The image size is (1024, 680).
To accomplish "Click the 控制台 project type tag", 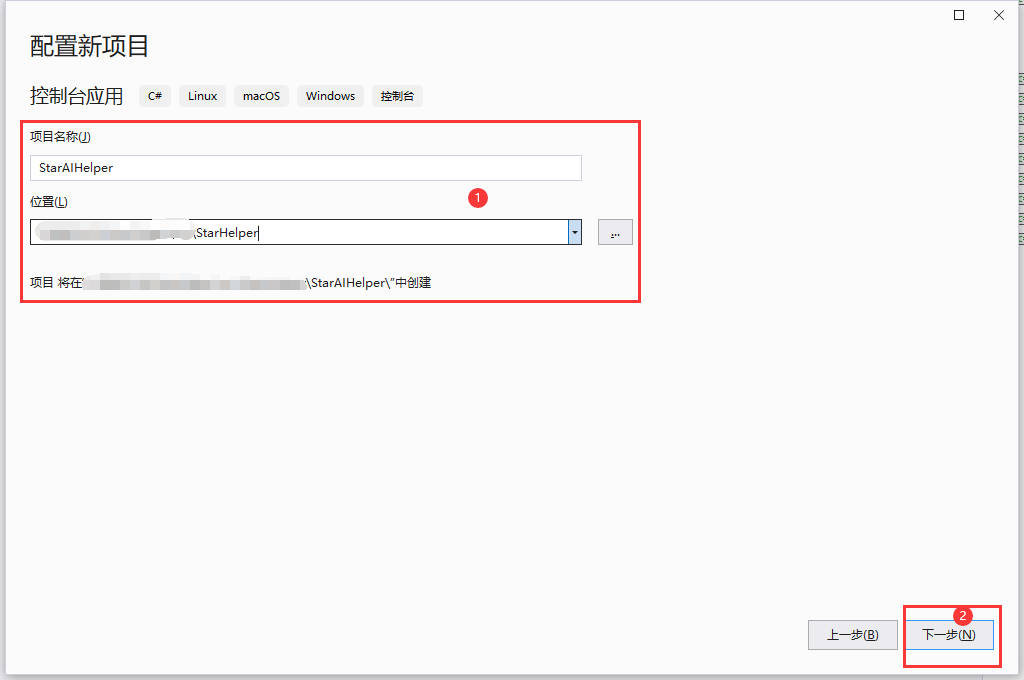I will click(x=397, y=96).
